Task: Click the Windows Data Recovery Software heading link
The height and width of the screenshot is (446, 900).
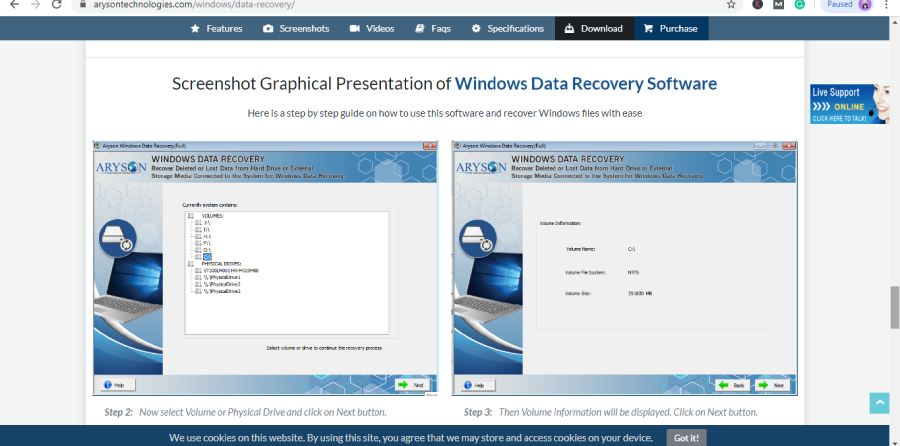Action: pyautogui.click(x=586, y=84)
